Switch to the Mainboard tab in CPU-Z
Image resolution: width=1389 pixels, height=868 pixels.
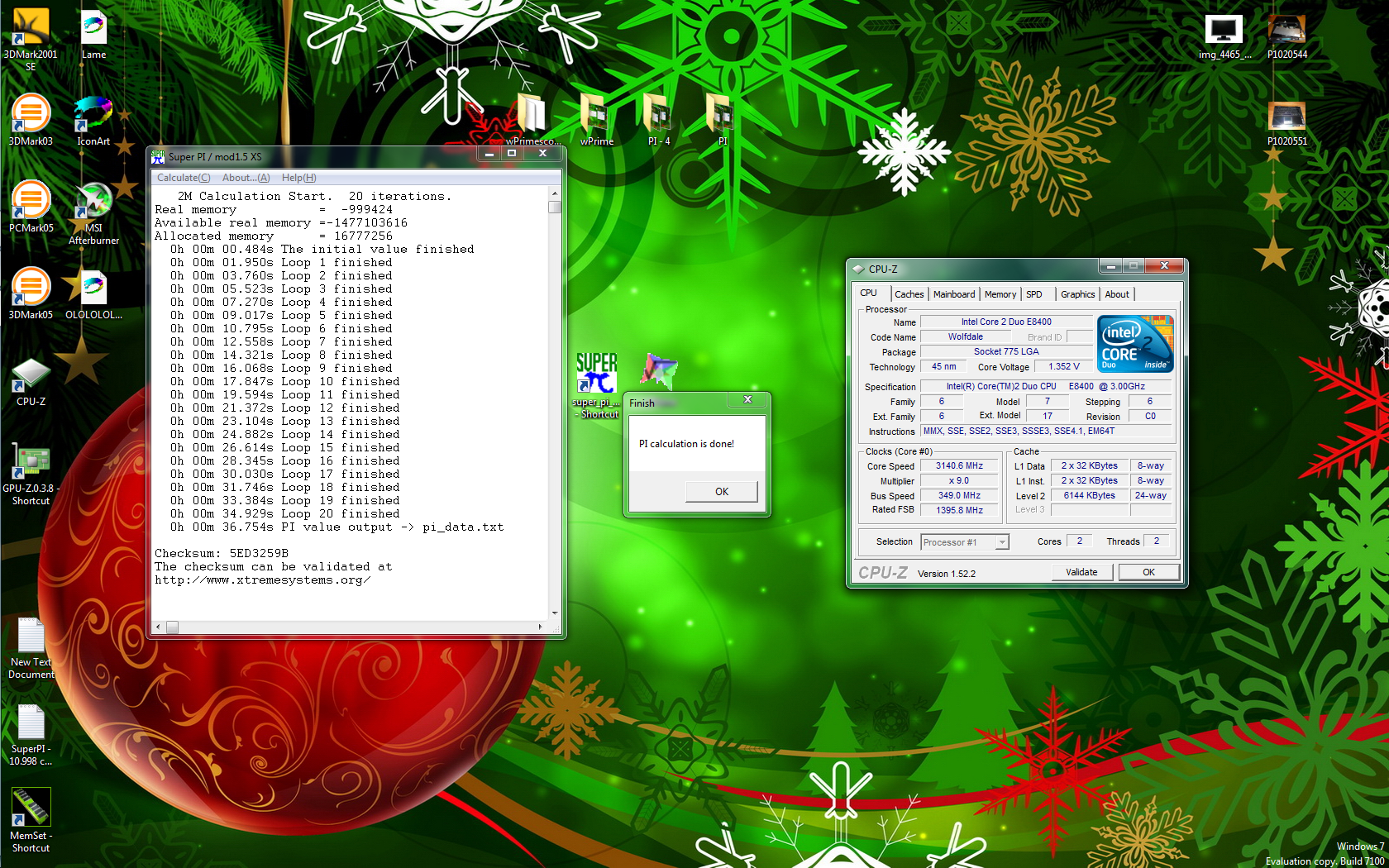click(x=954, y=294)
